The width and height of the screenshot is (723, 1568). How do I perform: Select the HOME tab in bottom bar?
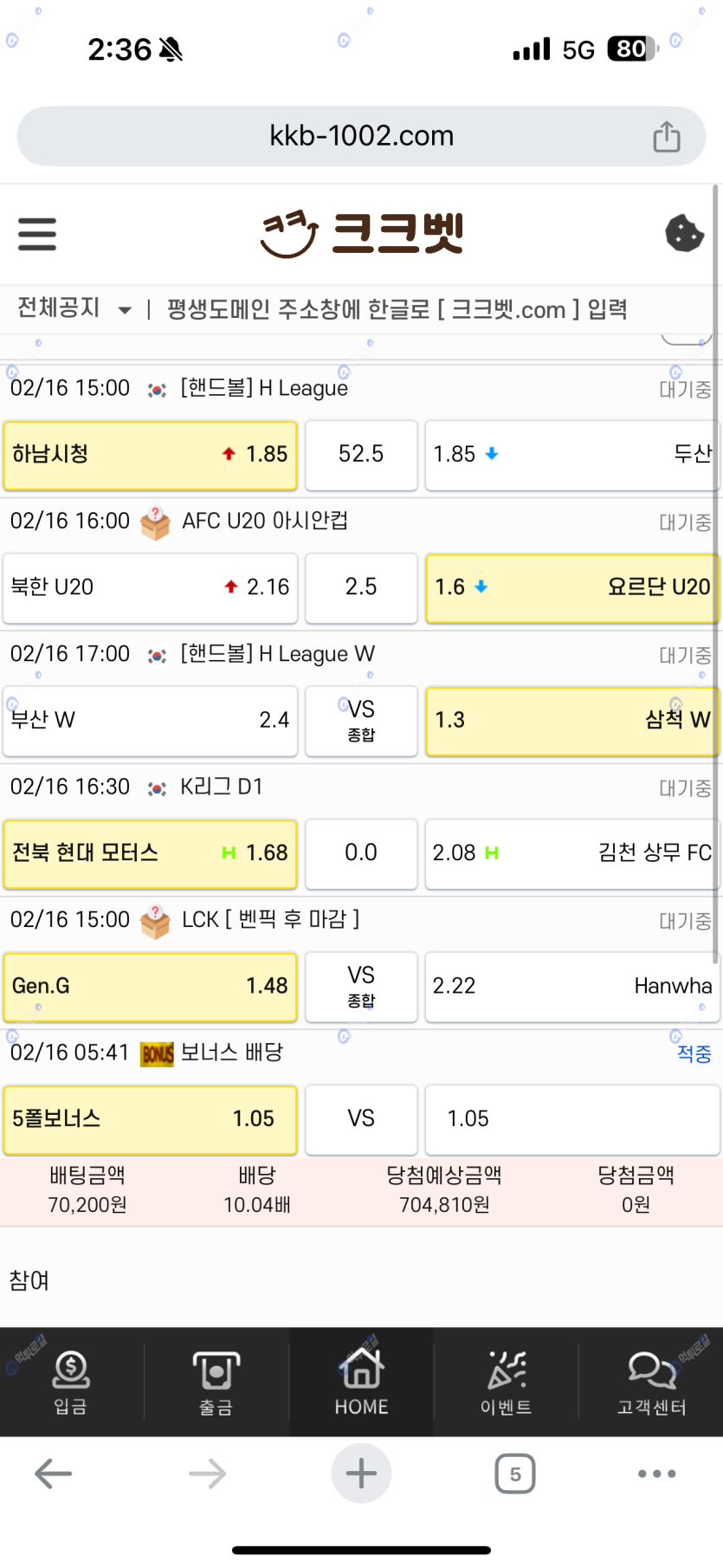point(361,1383)
